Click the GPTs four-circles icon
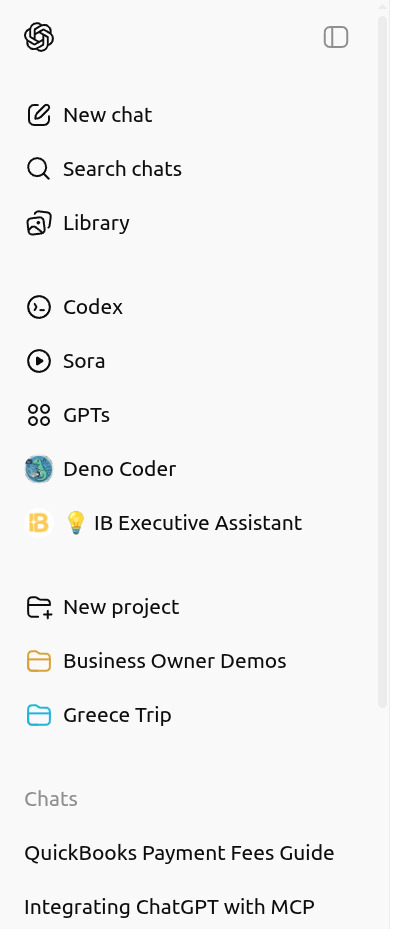The image size is (394, 929). pos(39,415)
